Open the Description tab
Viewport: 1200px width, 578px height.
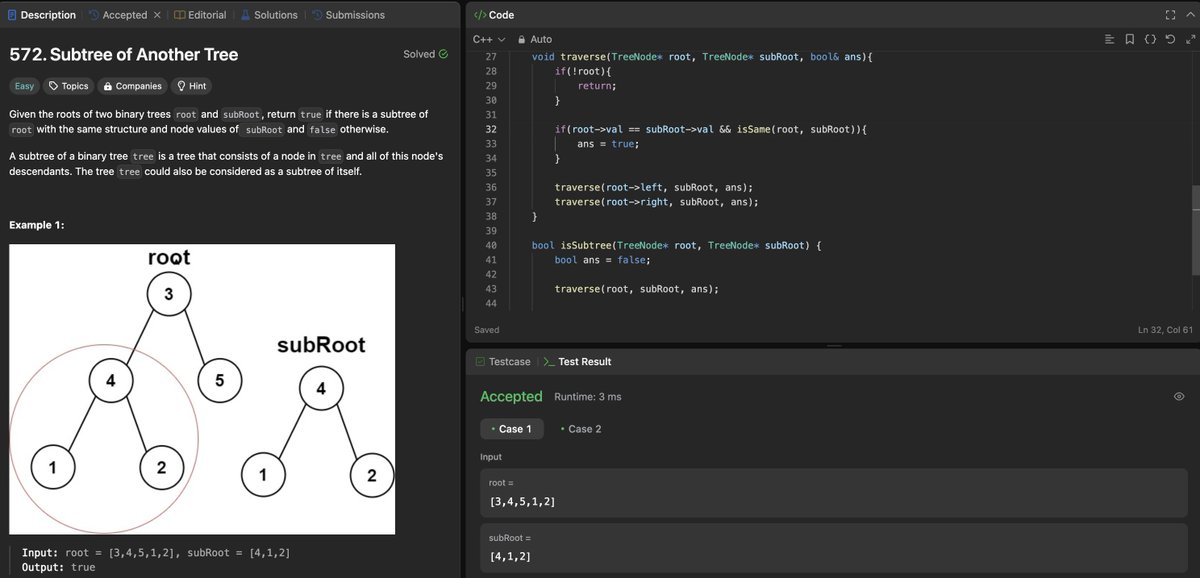[x=42, y=15]
